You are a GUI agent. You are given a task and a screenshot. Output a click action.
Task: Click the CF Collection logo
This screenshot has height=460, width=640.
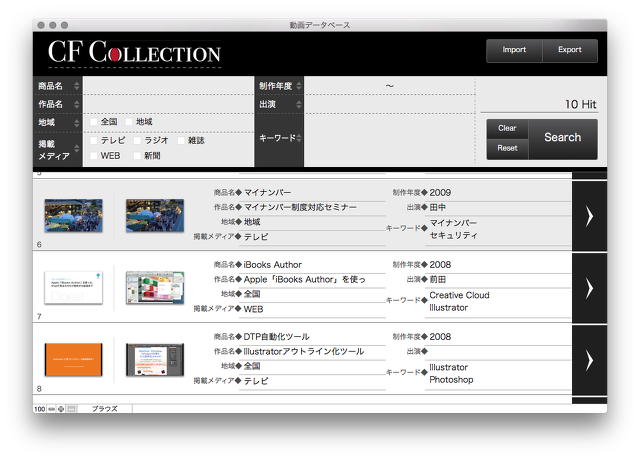coord(134,52)
